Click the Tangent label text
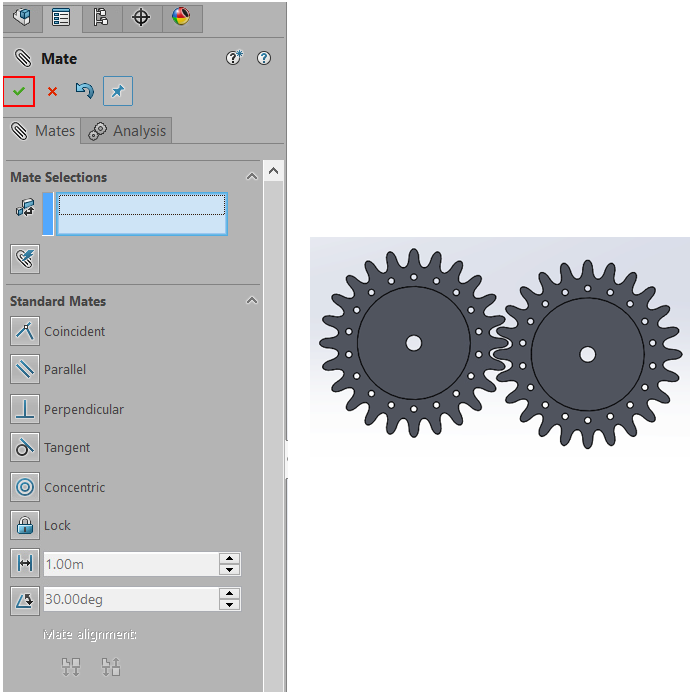 67,448
